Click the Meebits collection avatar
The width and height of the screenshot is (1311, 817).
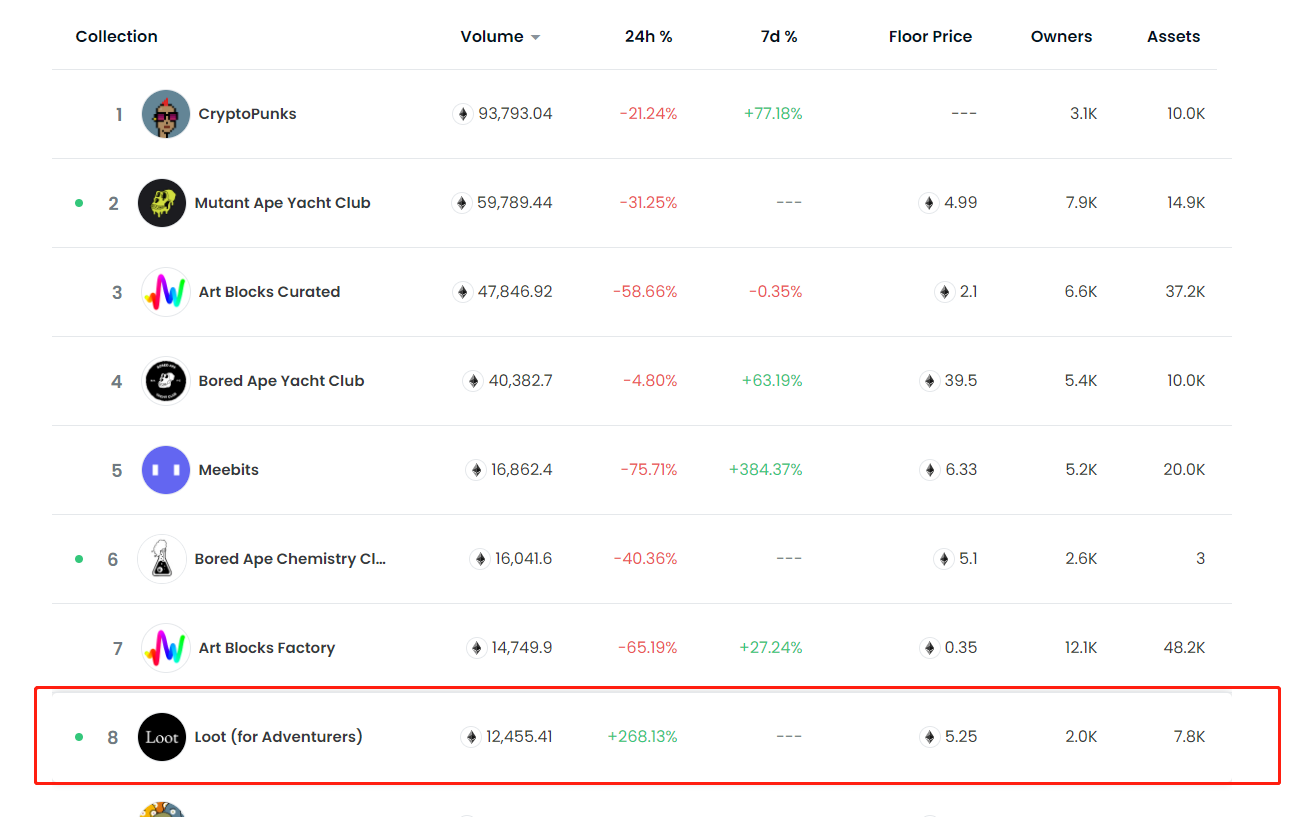[x=166, y=470]
